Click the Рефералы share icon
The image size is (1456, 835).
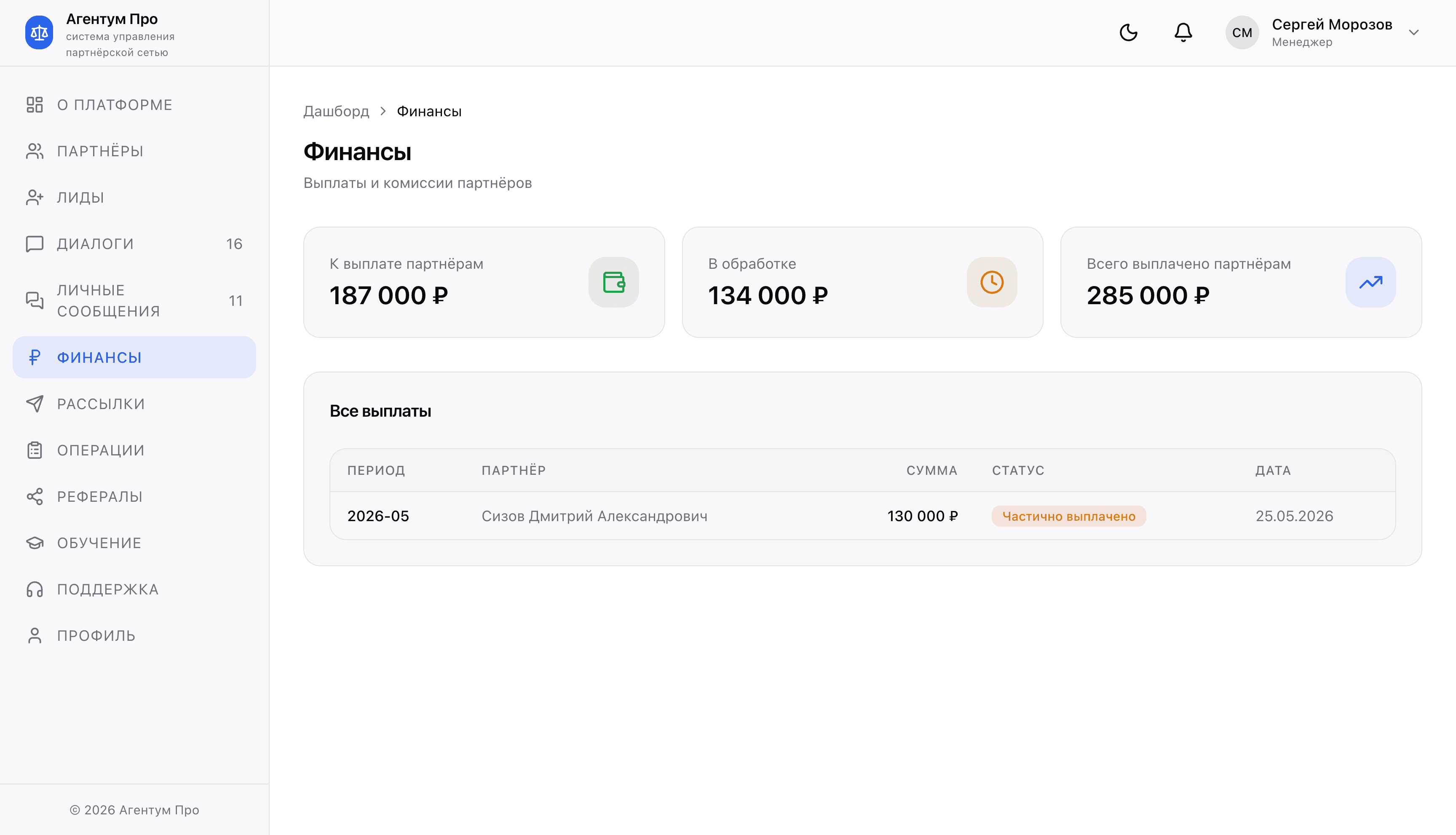coord(35,497)
